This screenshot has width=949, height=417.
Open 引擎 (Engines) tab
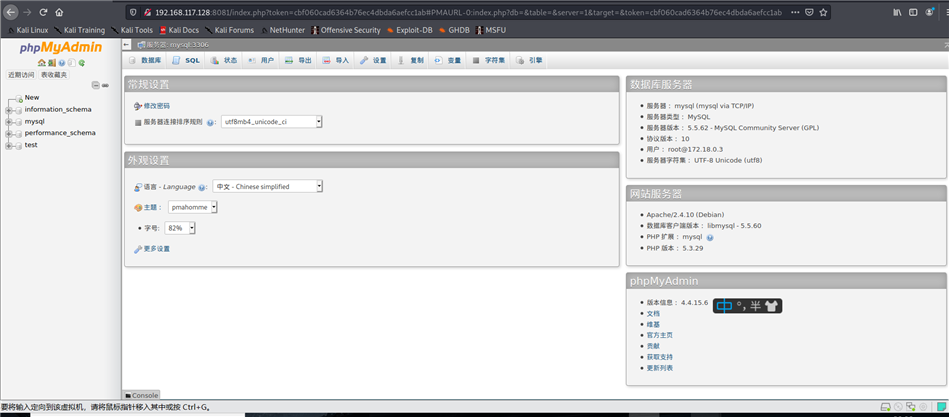529,61
